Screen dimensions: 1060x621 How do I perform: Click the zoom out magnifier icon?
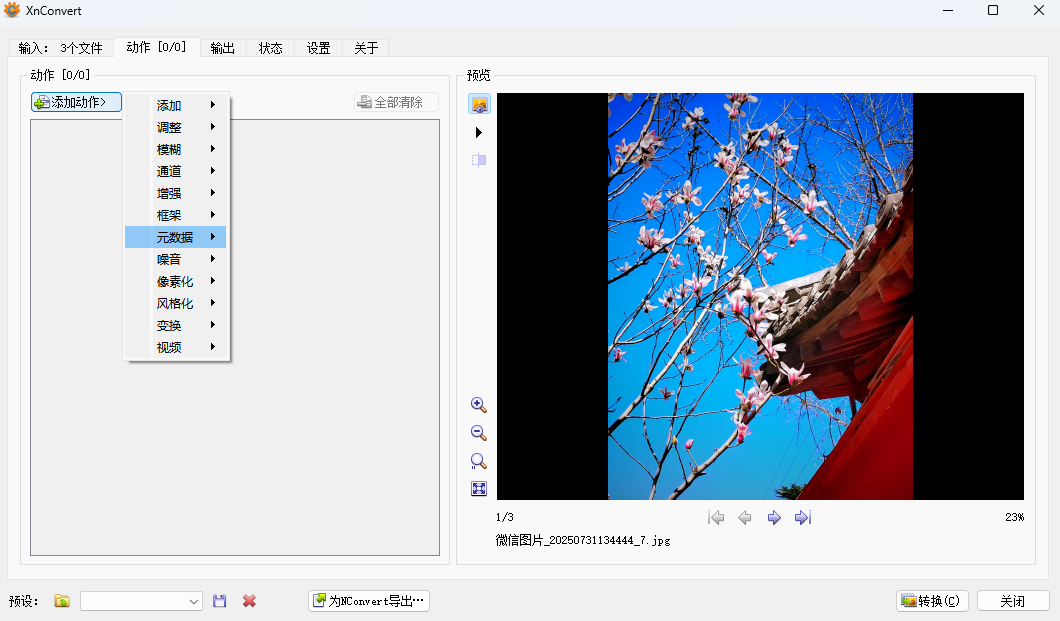point(479,433)
